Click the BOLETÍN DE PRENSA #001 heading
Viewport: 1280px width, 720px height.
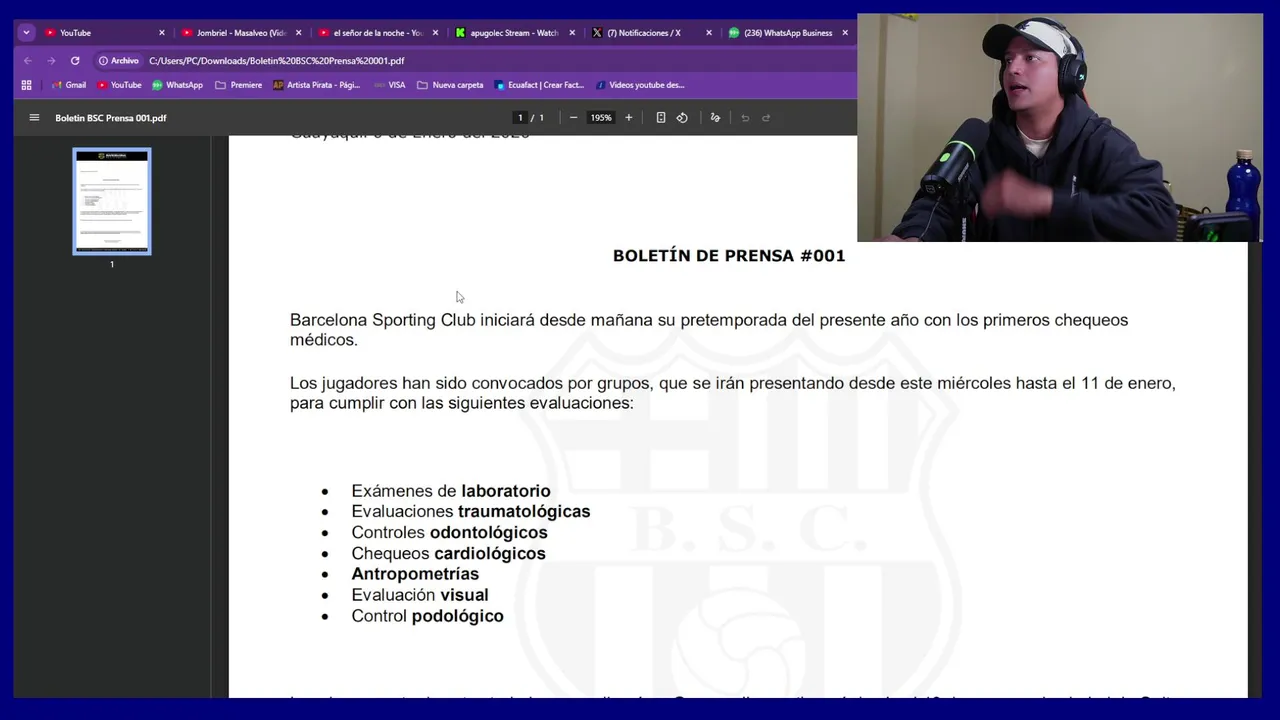coord(729,256)
